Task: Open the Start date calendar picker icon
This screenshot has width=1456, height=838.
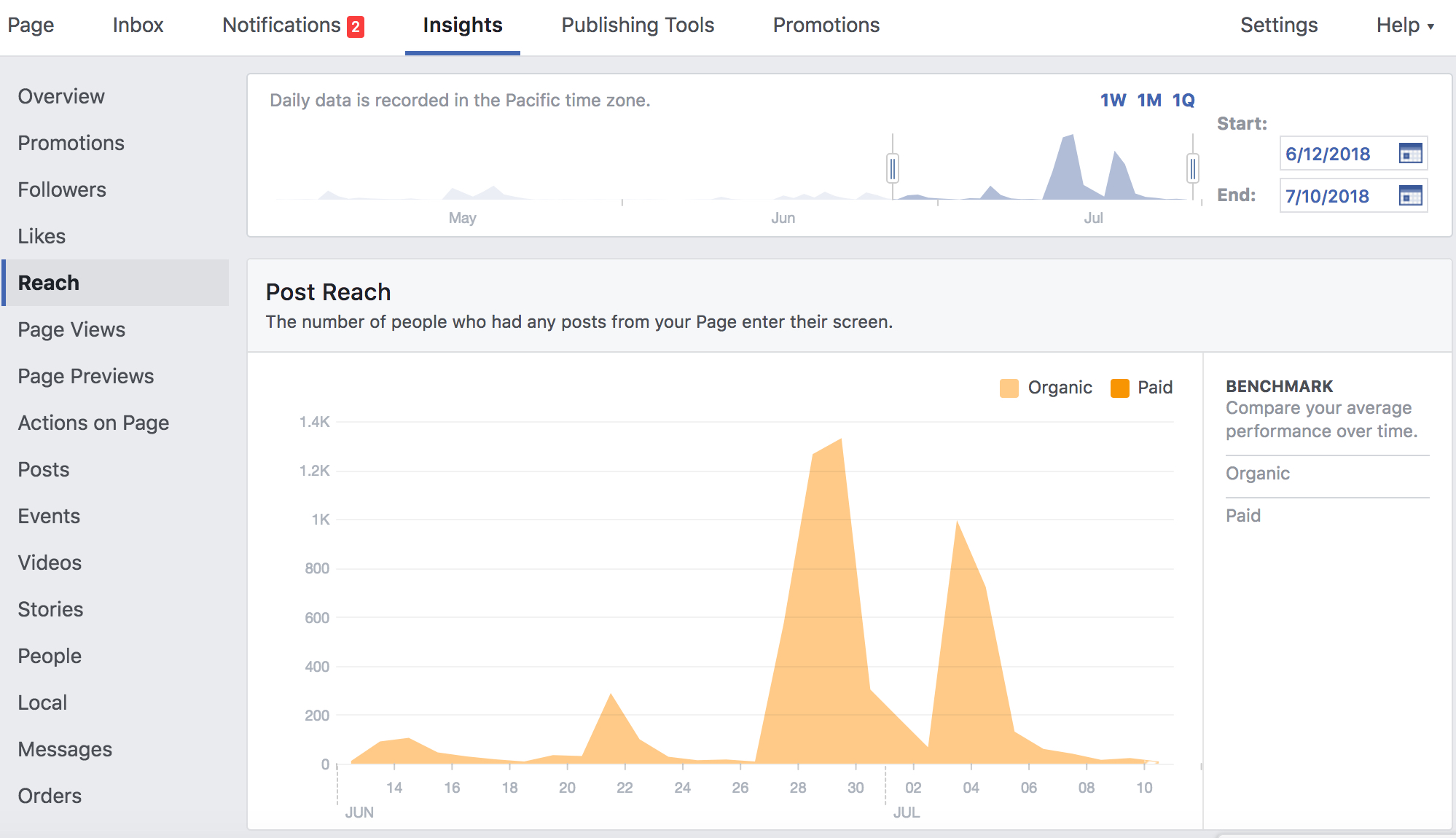Action: (x=1410, y=154)
